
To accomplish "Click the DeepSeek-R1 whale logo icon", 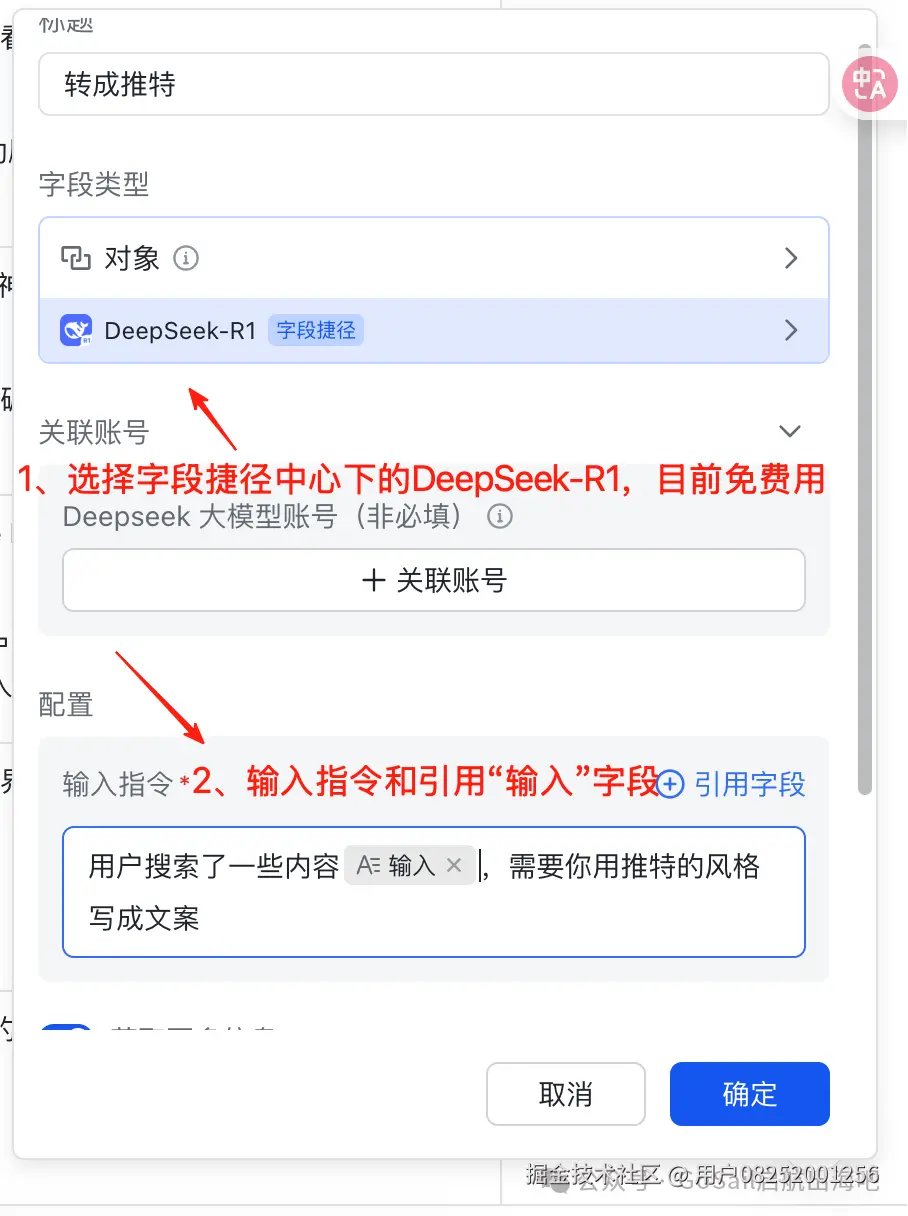I will (77, 330).
